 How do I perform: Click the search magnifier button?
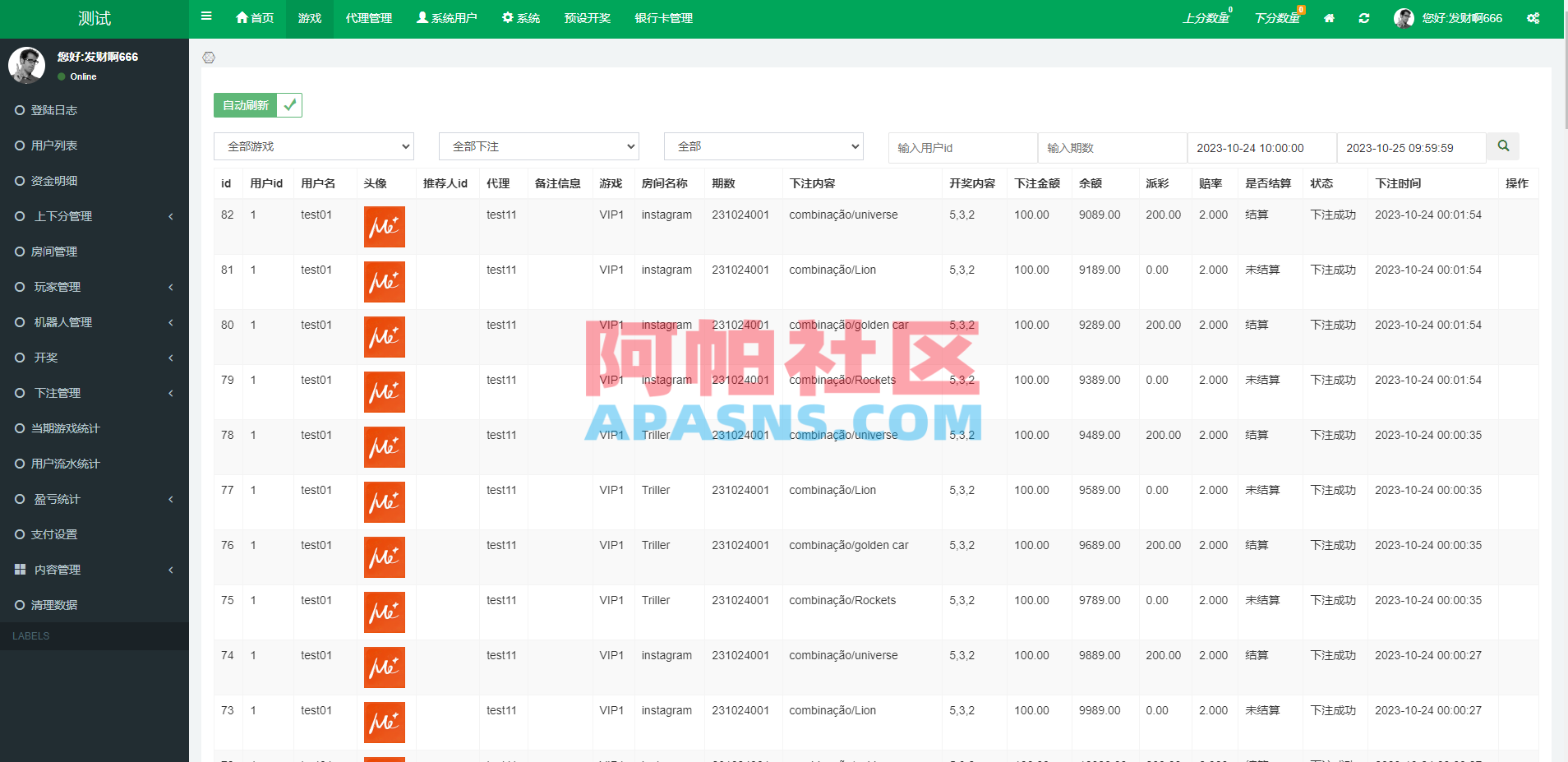1503,146
